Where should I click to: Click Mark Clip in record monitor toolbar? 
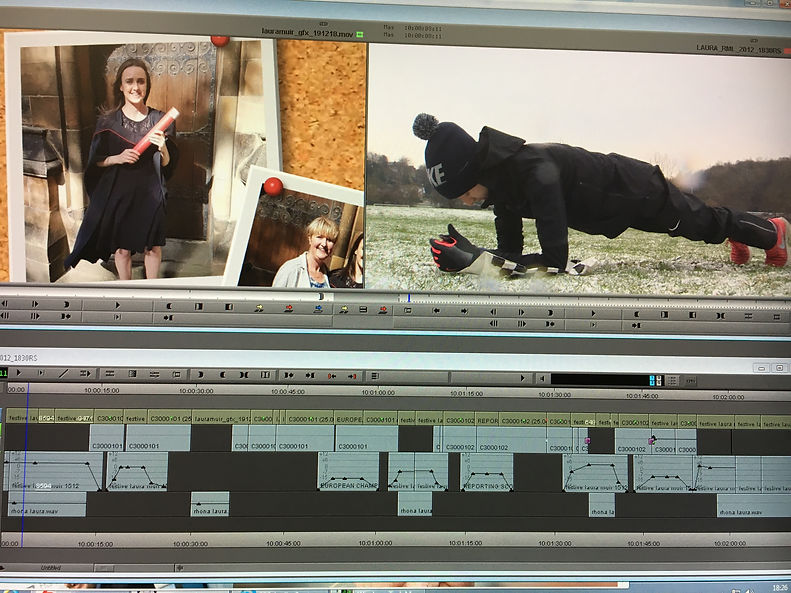pos(664,315)
